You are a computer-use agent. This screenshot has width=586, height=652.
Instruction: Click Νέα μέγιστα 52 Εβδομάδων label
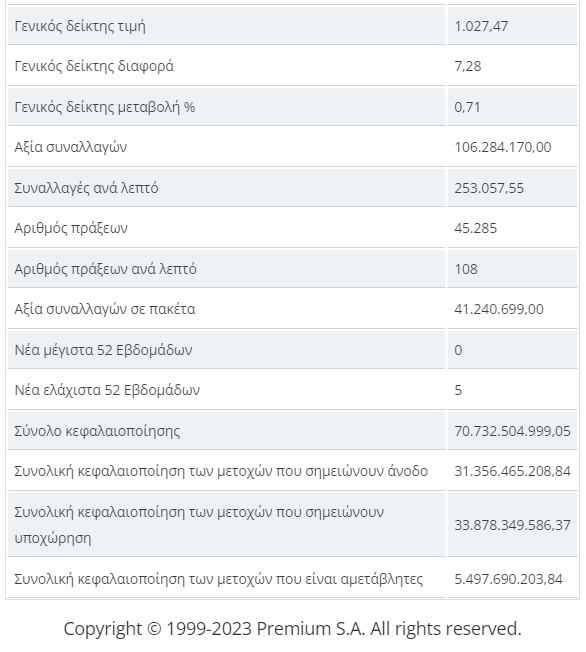tap(103, 350)
